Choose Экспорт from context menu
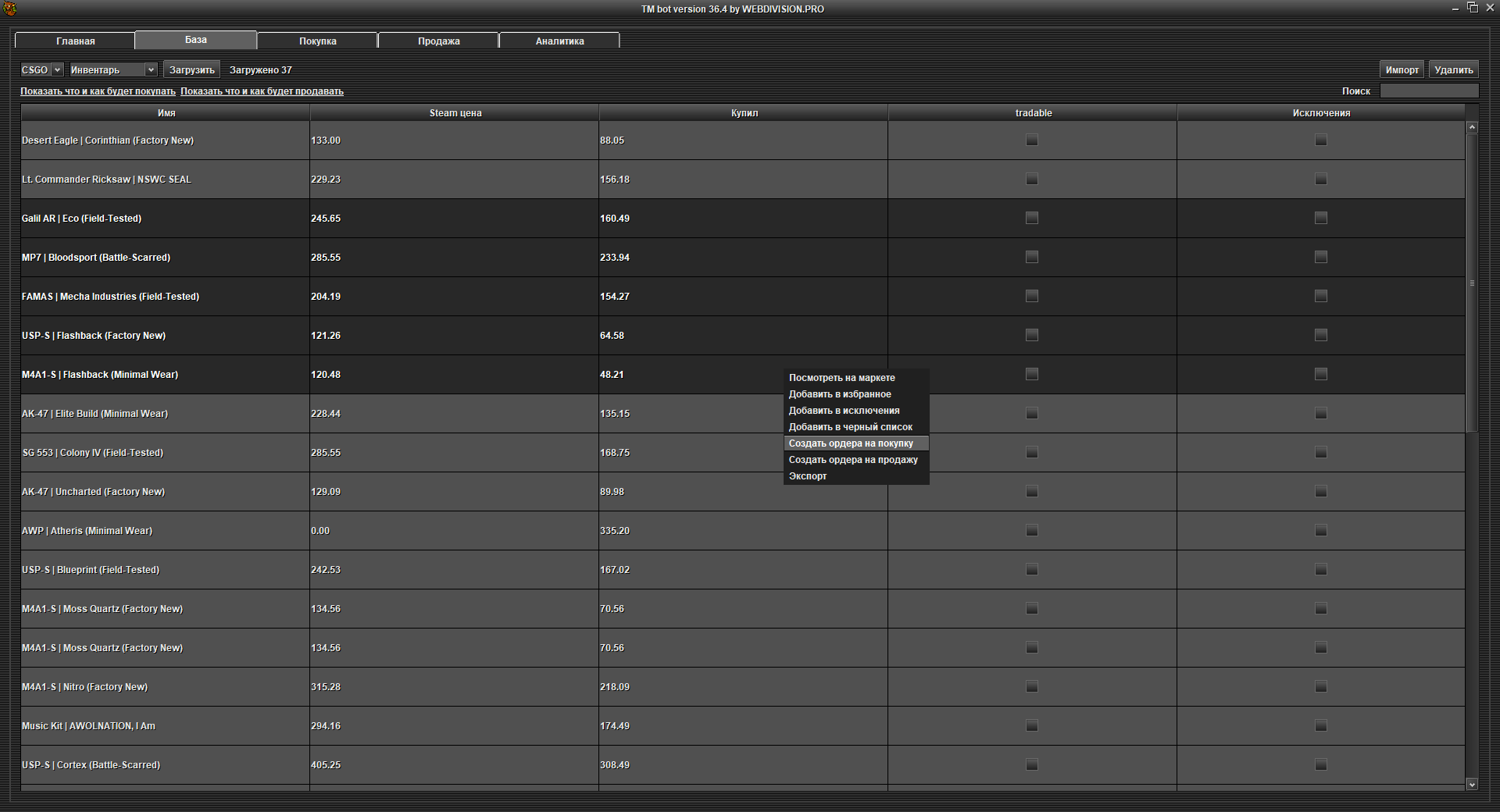The image size is (1500, 812). [808, 476]
